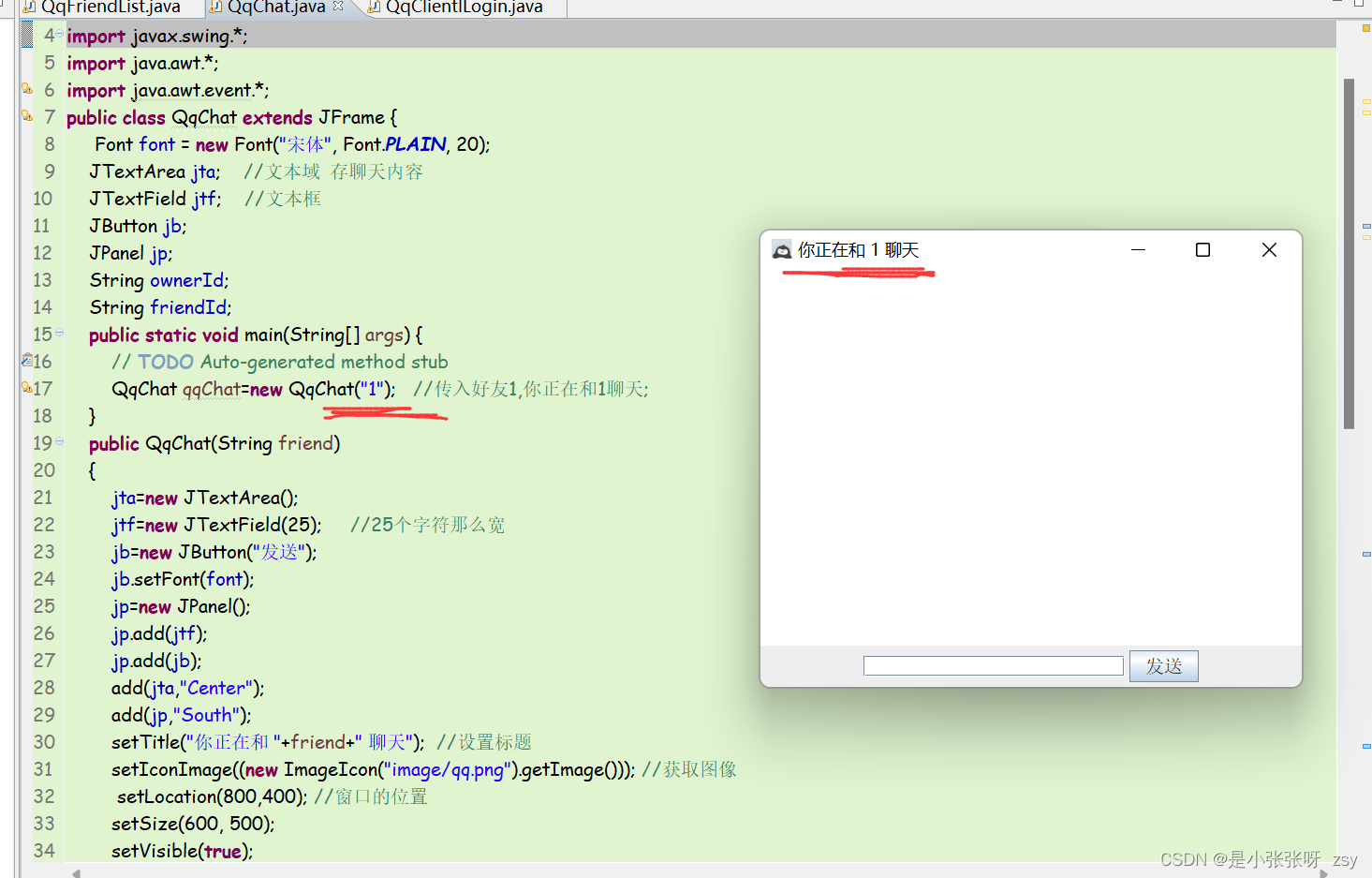Place cursor on 'import java.awt.*;' line
Viewport: 1372px width, 878px height.
click(142, 63)
